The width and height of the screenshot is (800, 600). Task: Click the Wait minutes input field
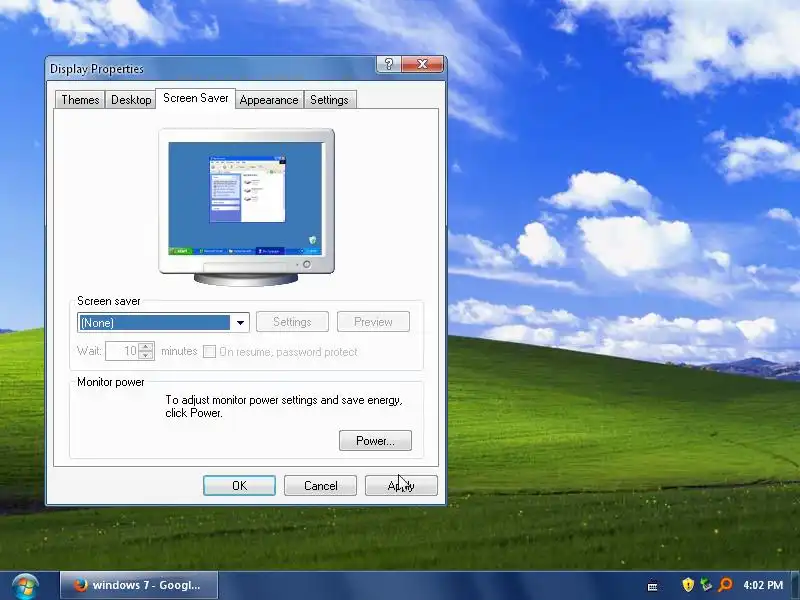pos(121,351)
